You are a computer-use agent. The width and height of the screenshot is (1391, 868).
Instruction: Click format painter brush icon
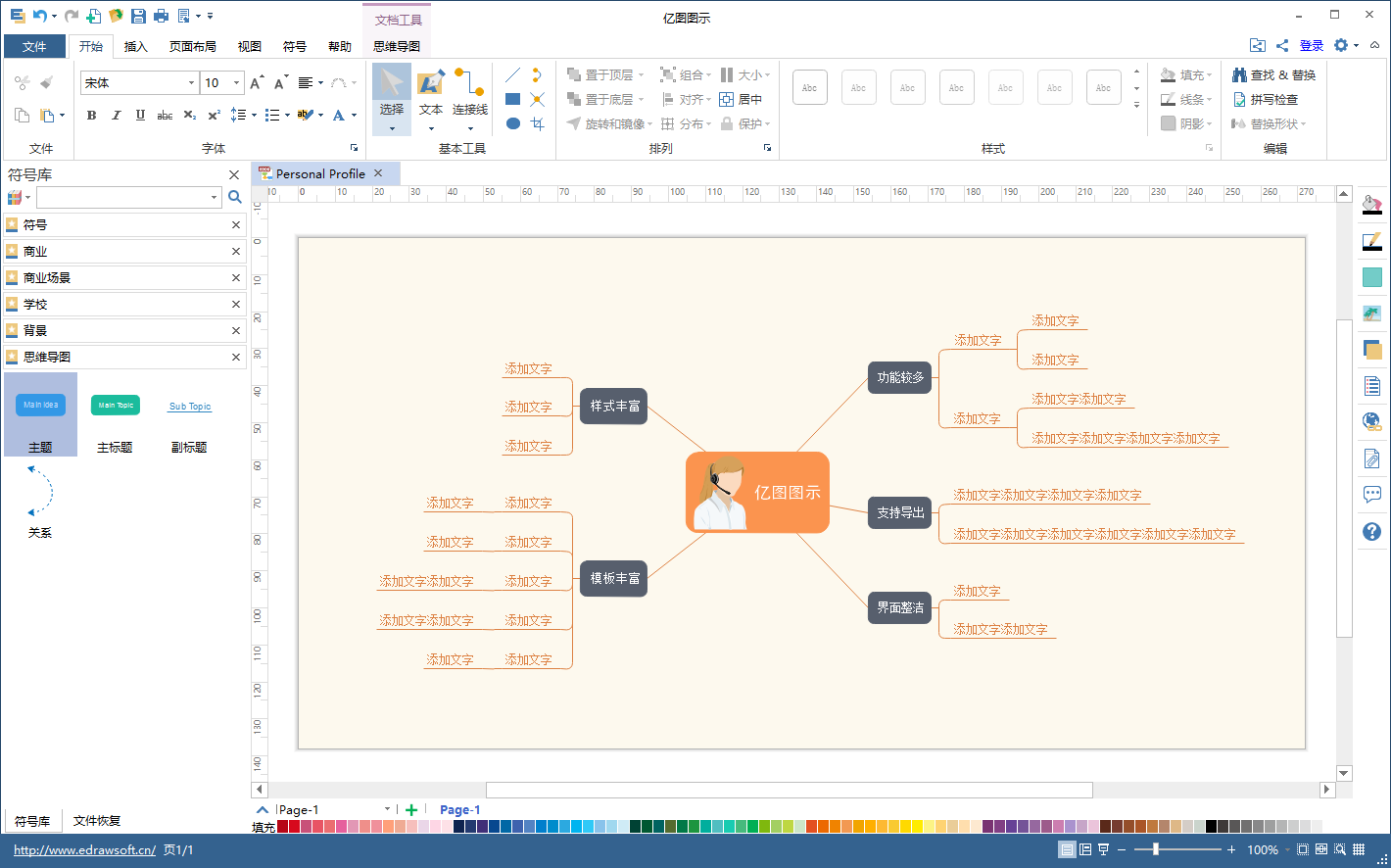pos(46,83)
